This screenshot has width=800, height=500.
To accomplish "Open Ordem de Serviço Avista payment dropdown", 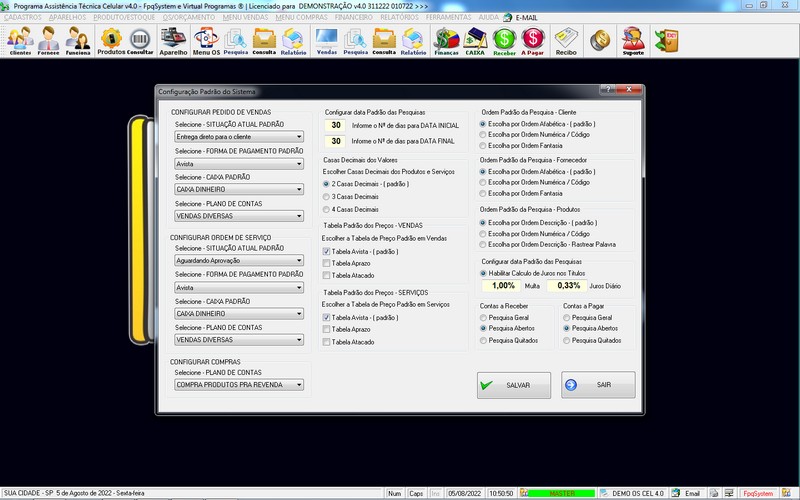I will (239, 288).
